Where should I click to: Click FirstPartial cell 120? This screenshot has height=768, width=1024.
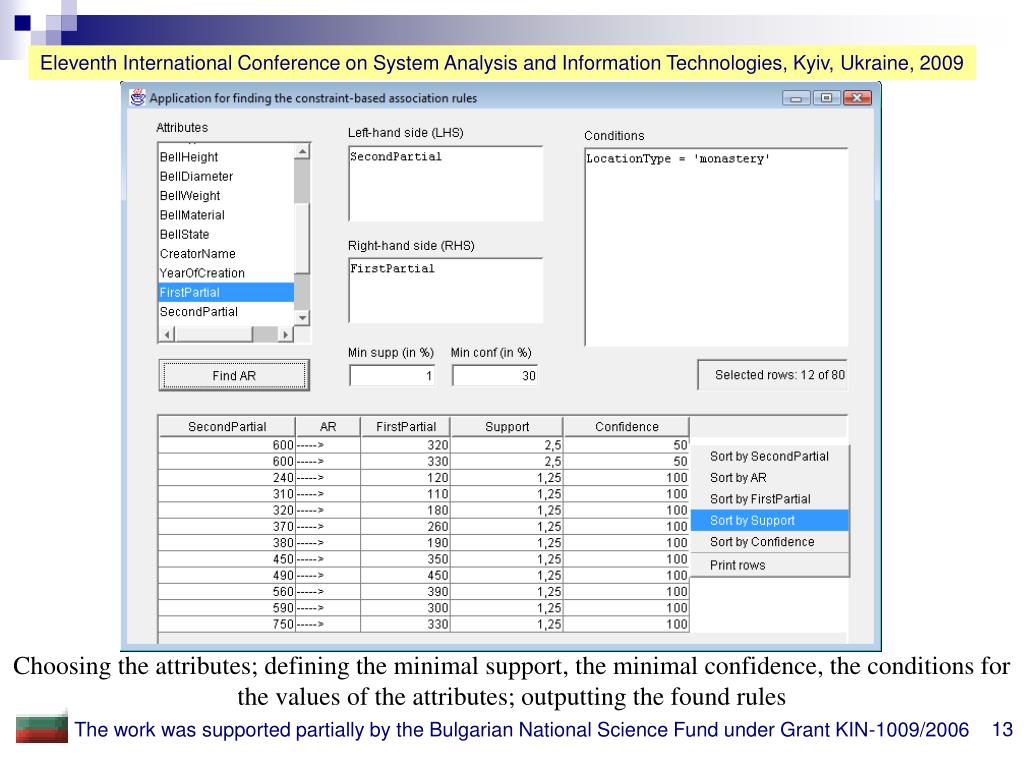pyautogui.click(x=406, y=478)
